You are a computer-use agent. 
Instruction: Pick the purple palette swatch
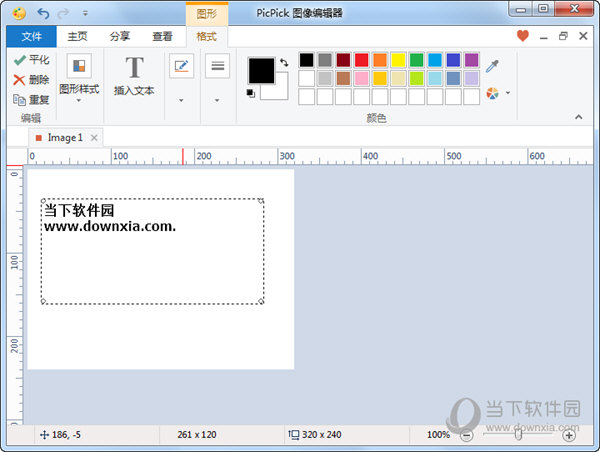point(471,60)
